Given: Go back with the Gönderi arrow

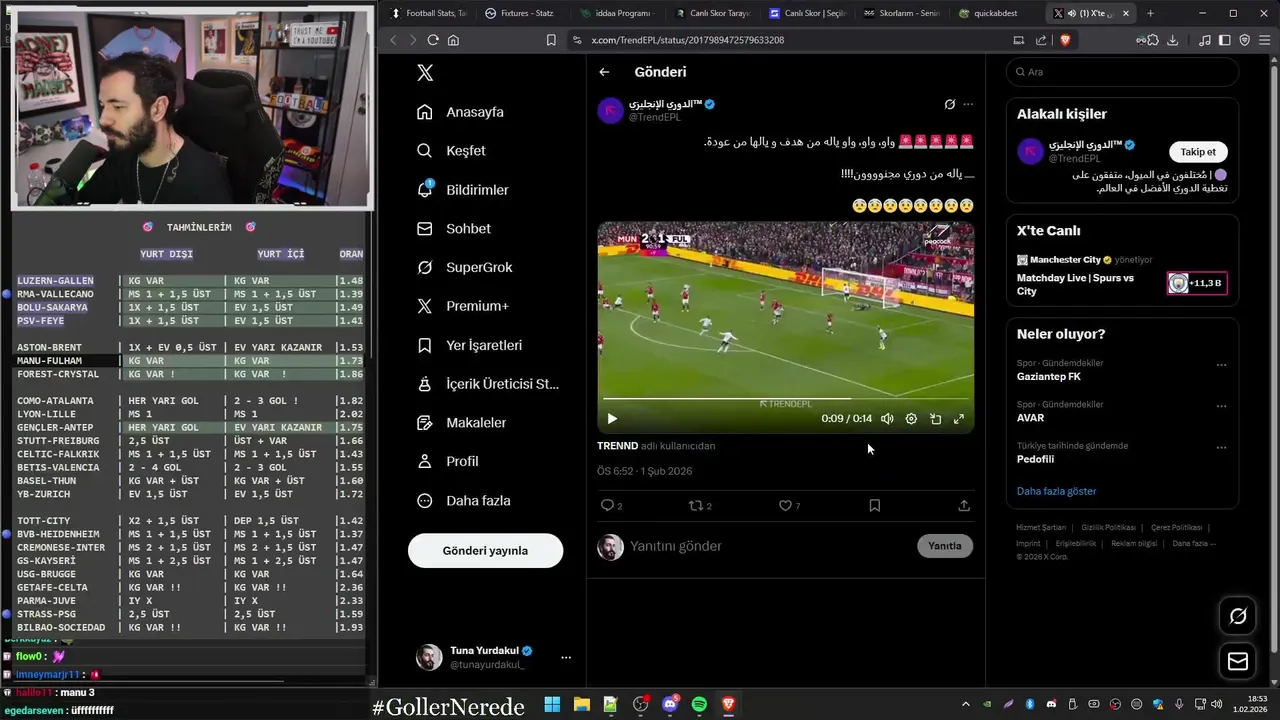Looking at the screenshot, I should point(604,72).
